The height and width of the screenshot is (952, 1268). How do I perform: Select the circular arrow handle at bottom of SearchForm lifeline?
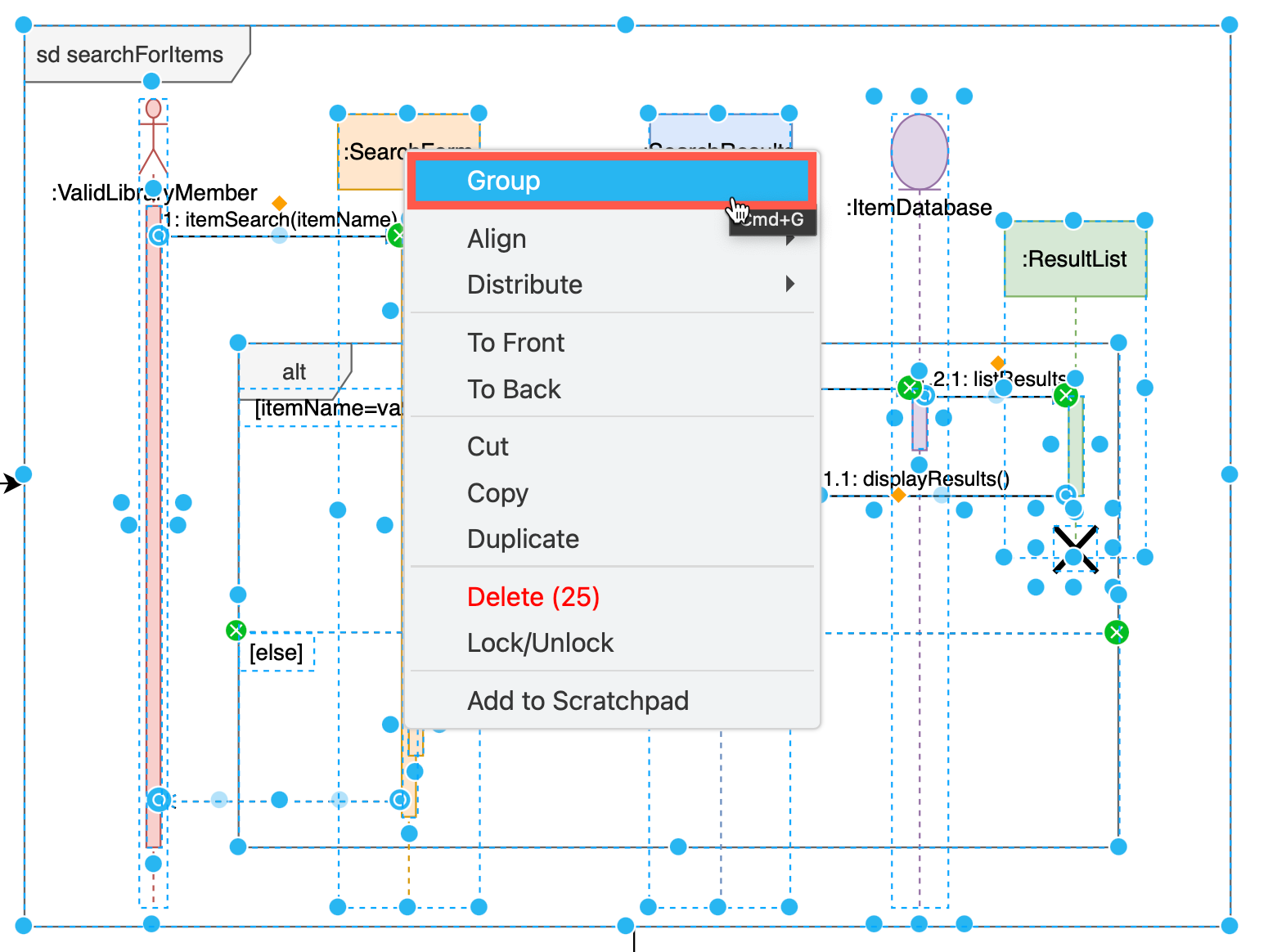(x=400, y=801)
